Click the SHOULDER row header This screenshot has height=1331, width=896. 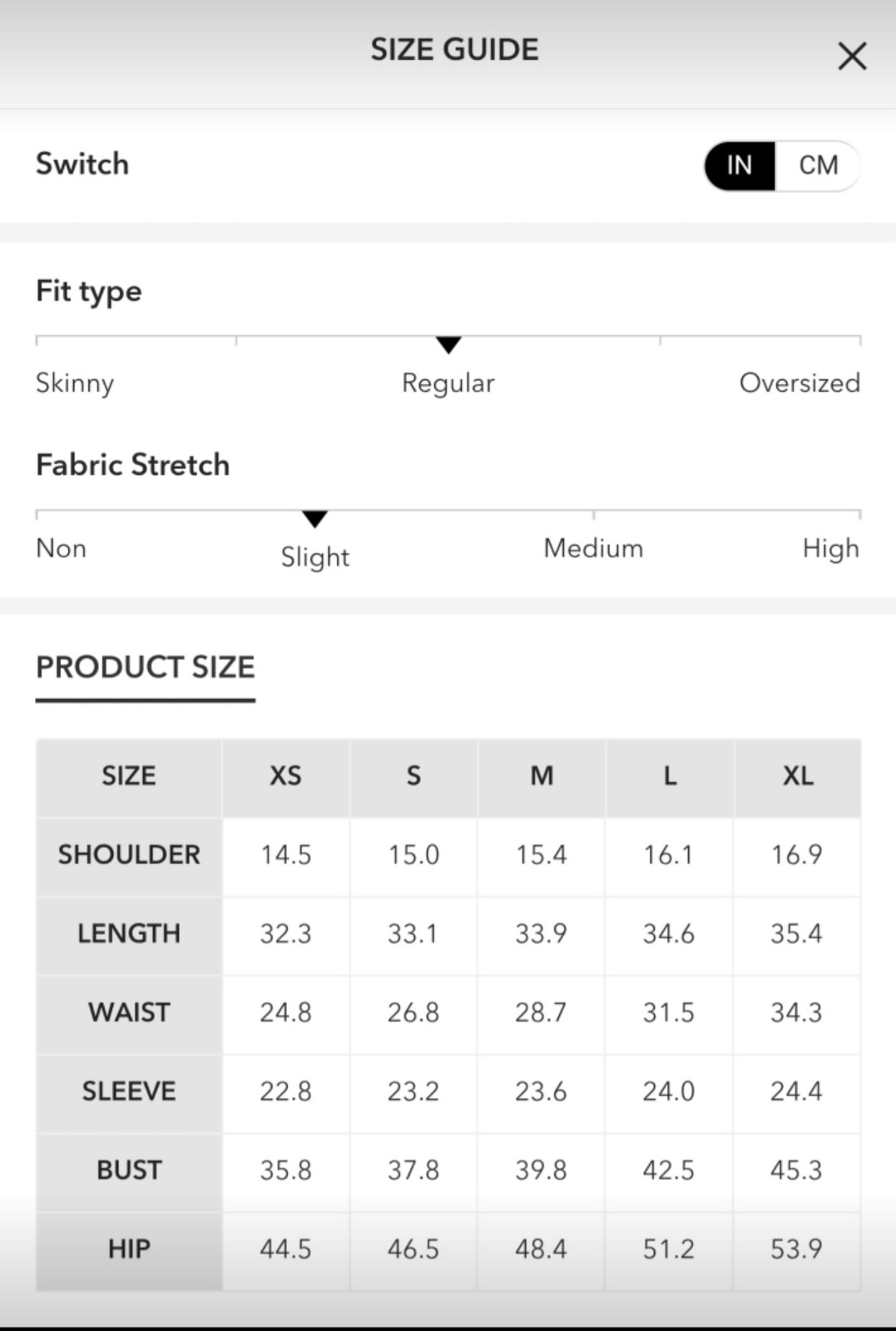pyautogui.click(x=129, y=855)
